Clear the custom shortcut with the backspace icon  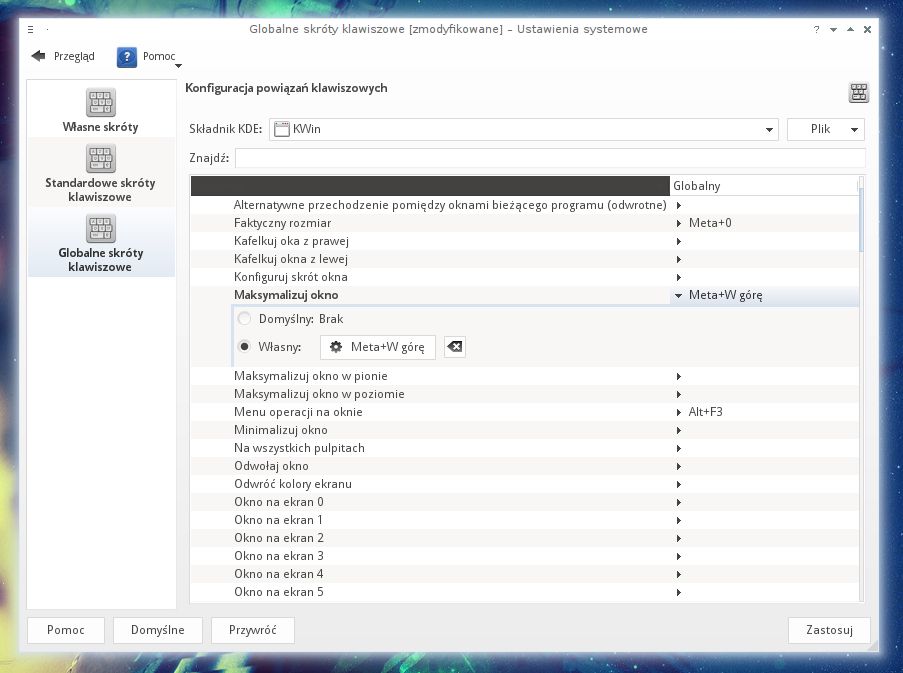click(455, 347)
